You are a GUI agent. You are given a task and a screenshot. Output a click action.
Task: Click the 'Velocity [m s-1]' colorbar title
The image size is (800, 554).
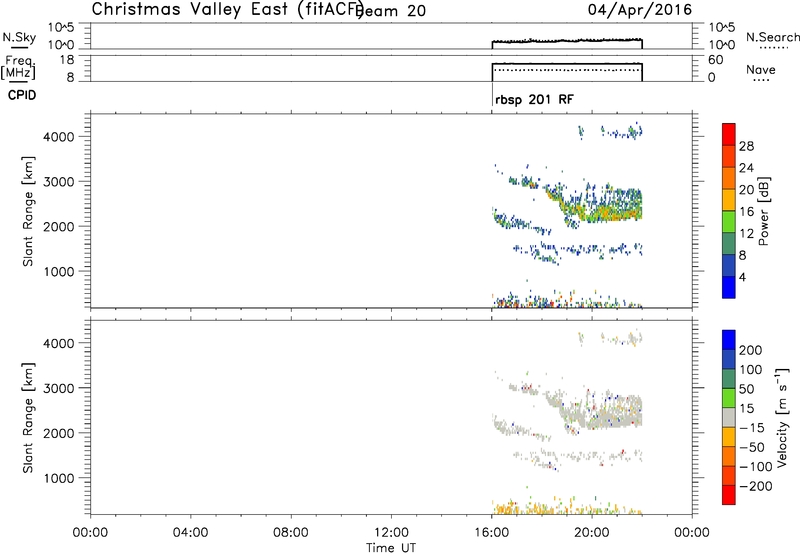click(x=782, y=418)
